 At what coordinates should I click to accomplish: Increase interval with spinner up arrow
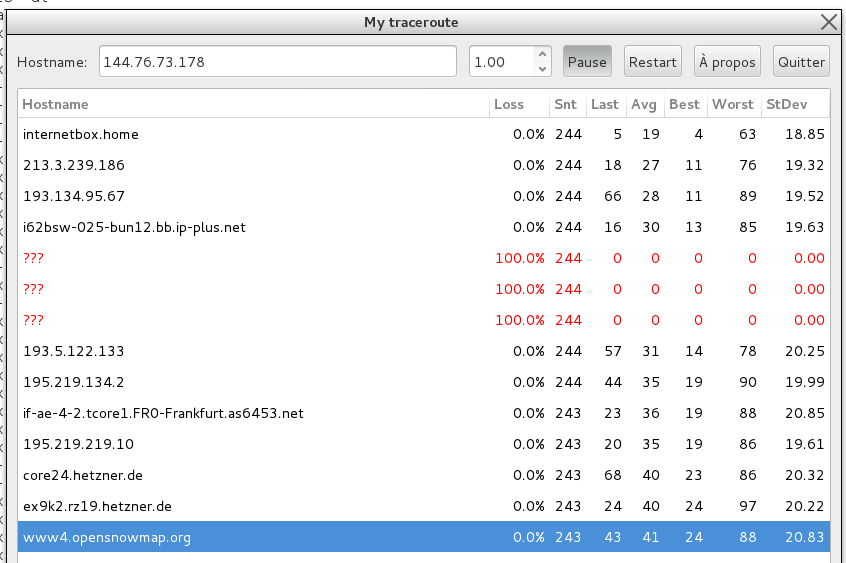pyautogui.click(x=542, y=55)
